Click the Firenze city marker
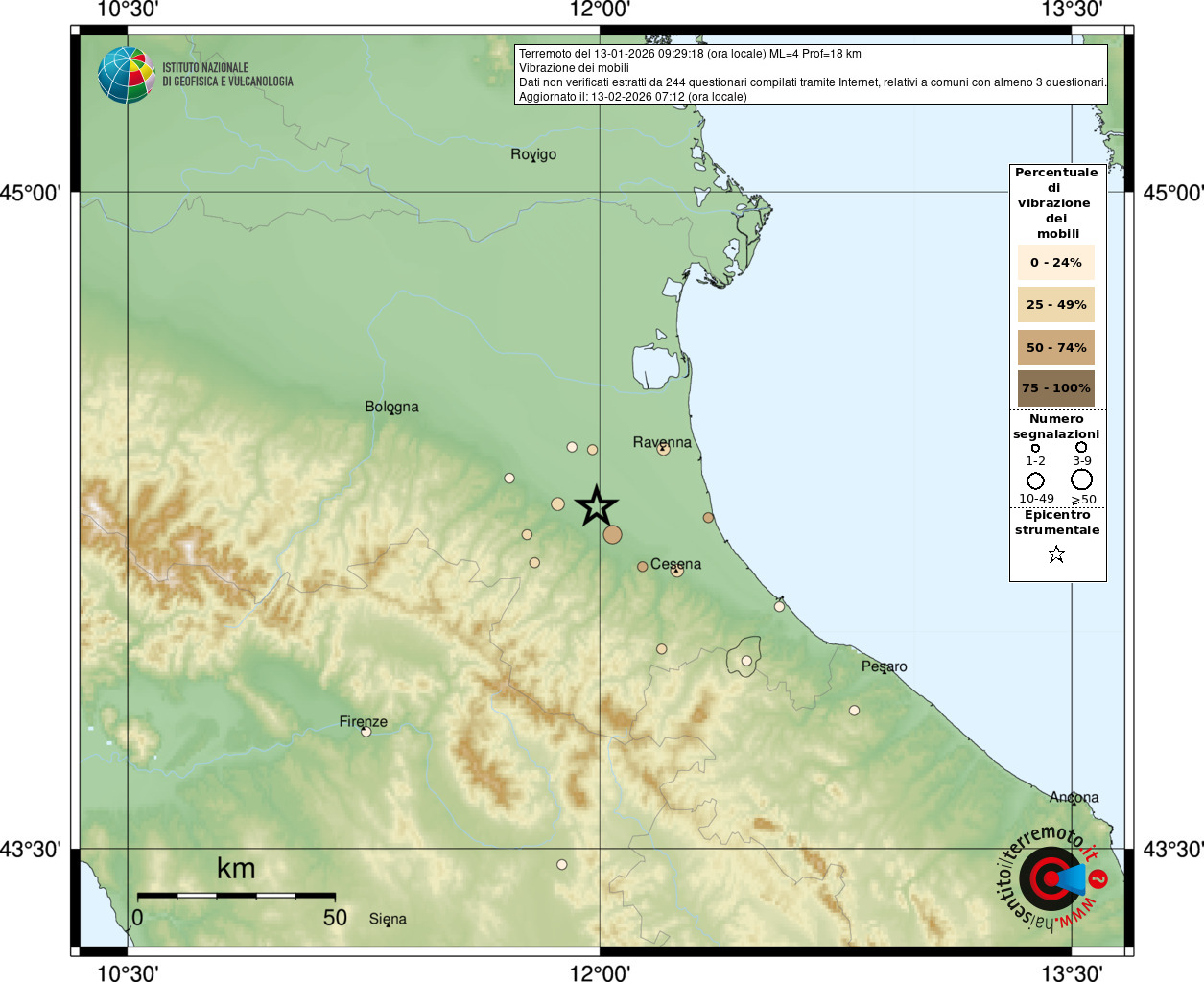The image size is (1204, 982). 366,732
